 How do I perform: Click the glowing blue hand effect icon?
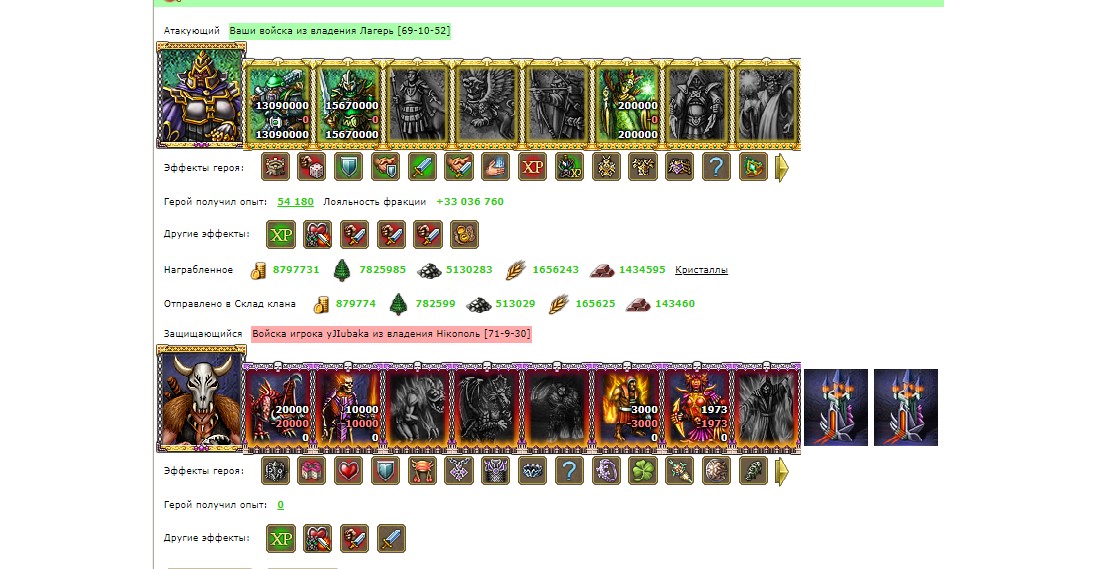point(496,167)
